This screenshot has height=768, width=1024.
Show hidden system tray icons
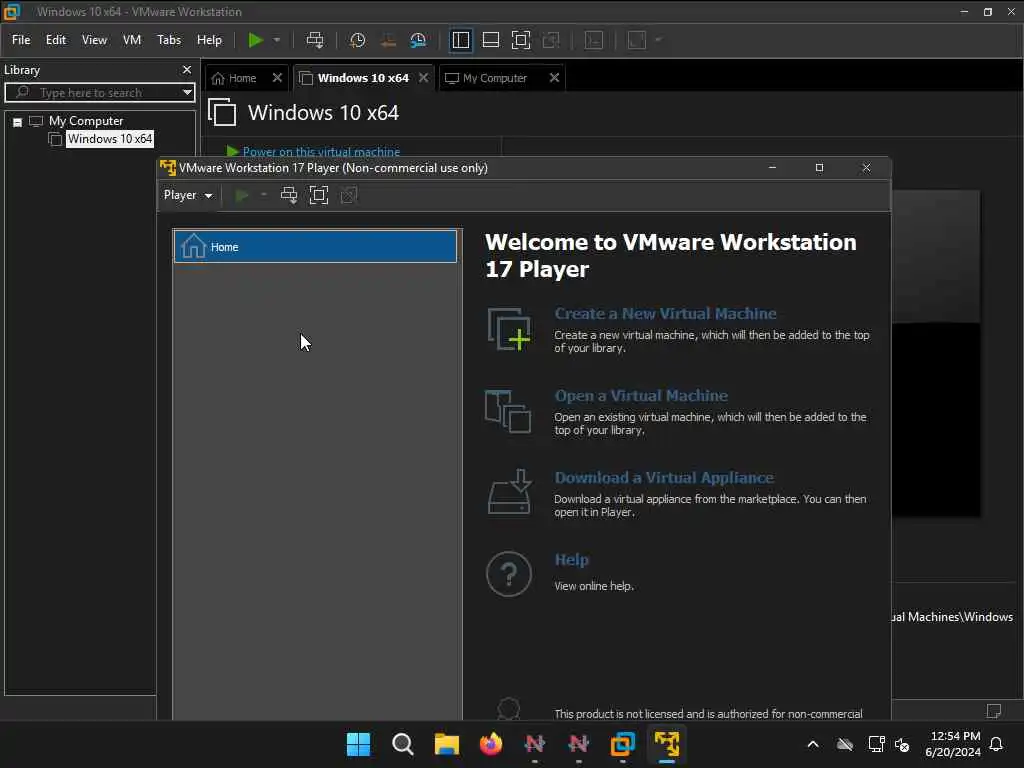(x=813, y=744)
